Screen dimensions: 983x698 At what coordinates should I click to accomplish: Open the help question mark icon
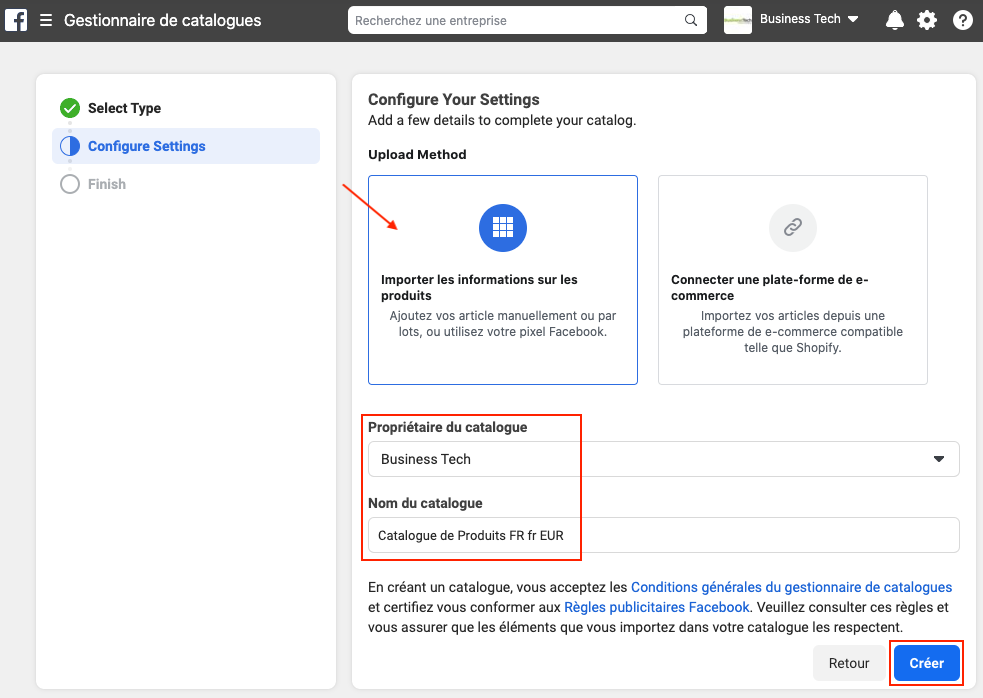(962, 20)
